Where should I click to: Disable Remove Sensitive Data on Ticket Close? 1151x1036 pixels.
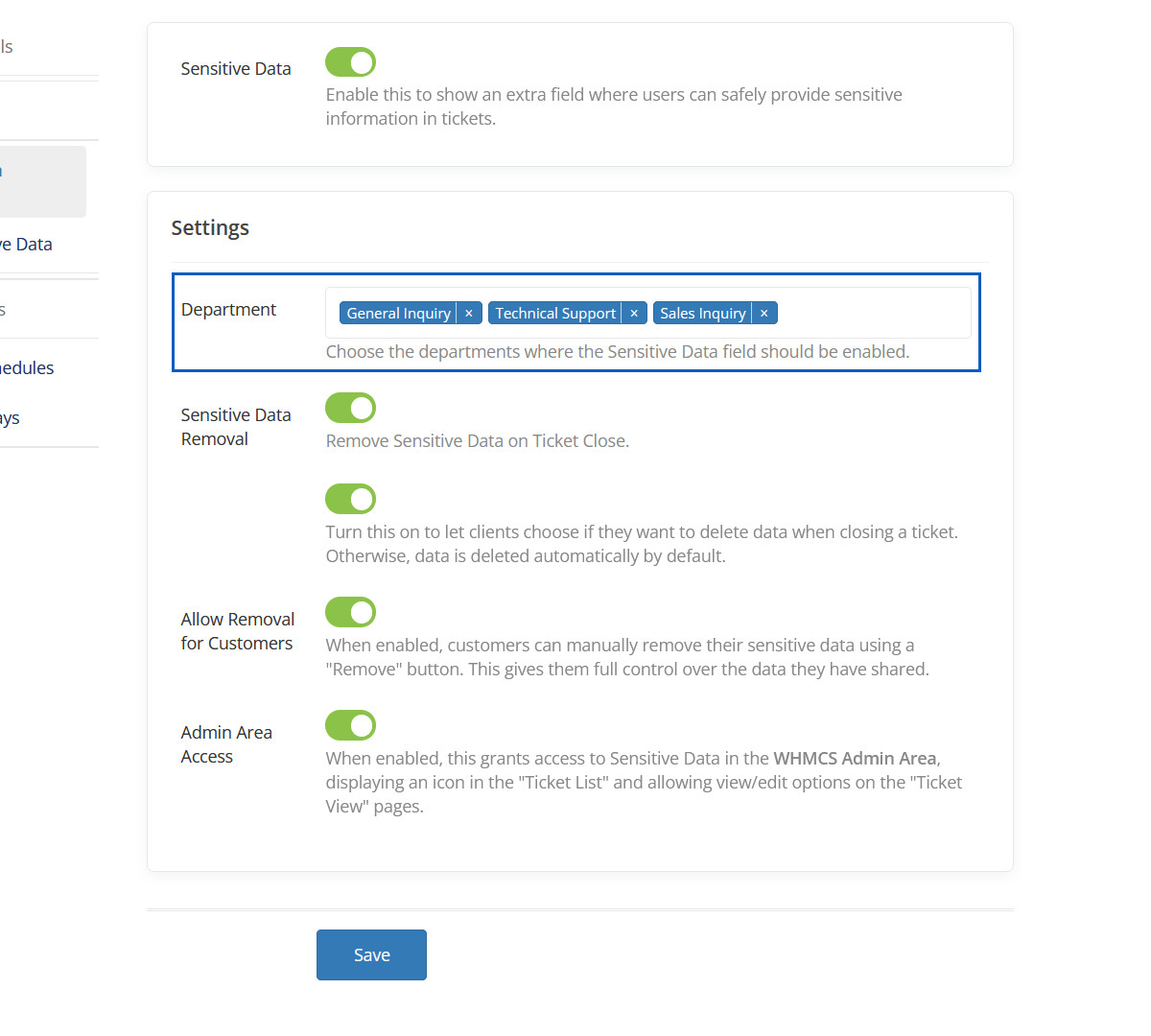tap(350, 408)
